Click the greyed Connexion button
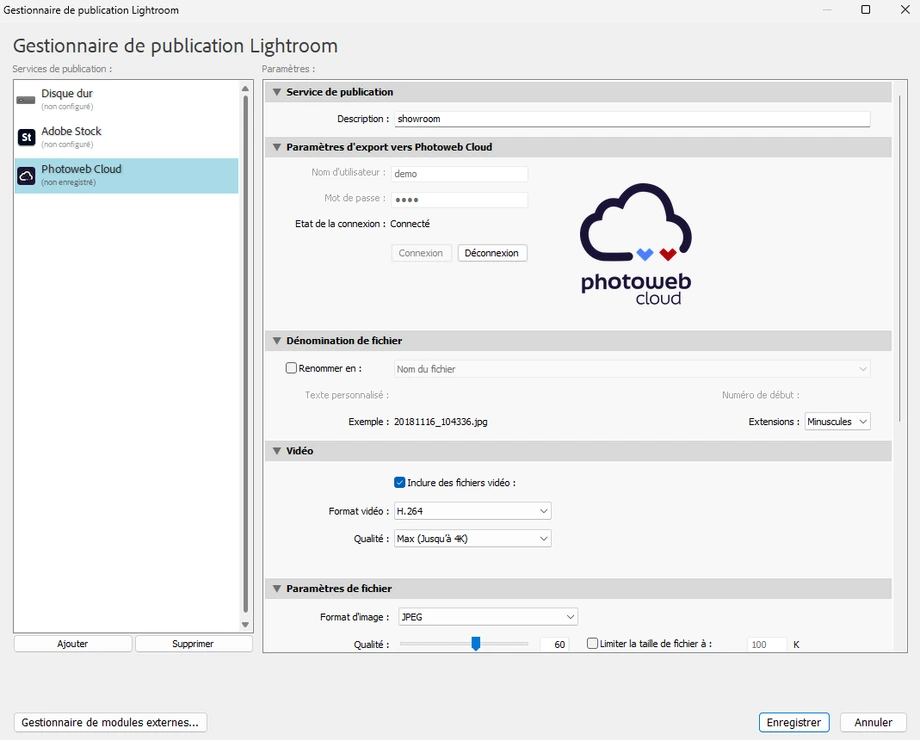The image size is (920, 740). click(x=421, y=253)
